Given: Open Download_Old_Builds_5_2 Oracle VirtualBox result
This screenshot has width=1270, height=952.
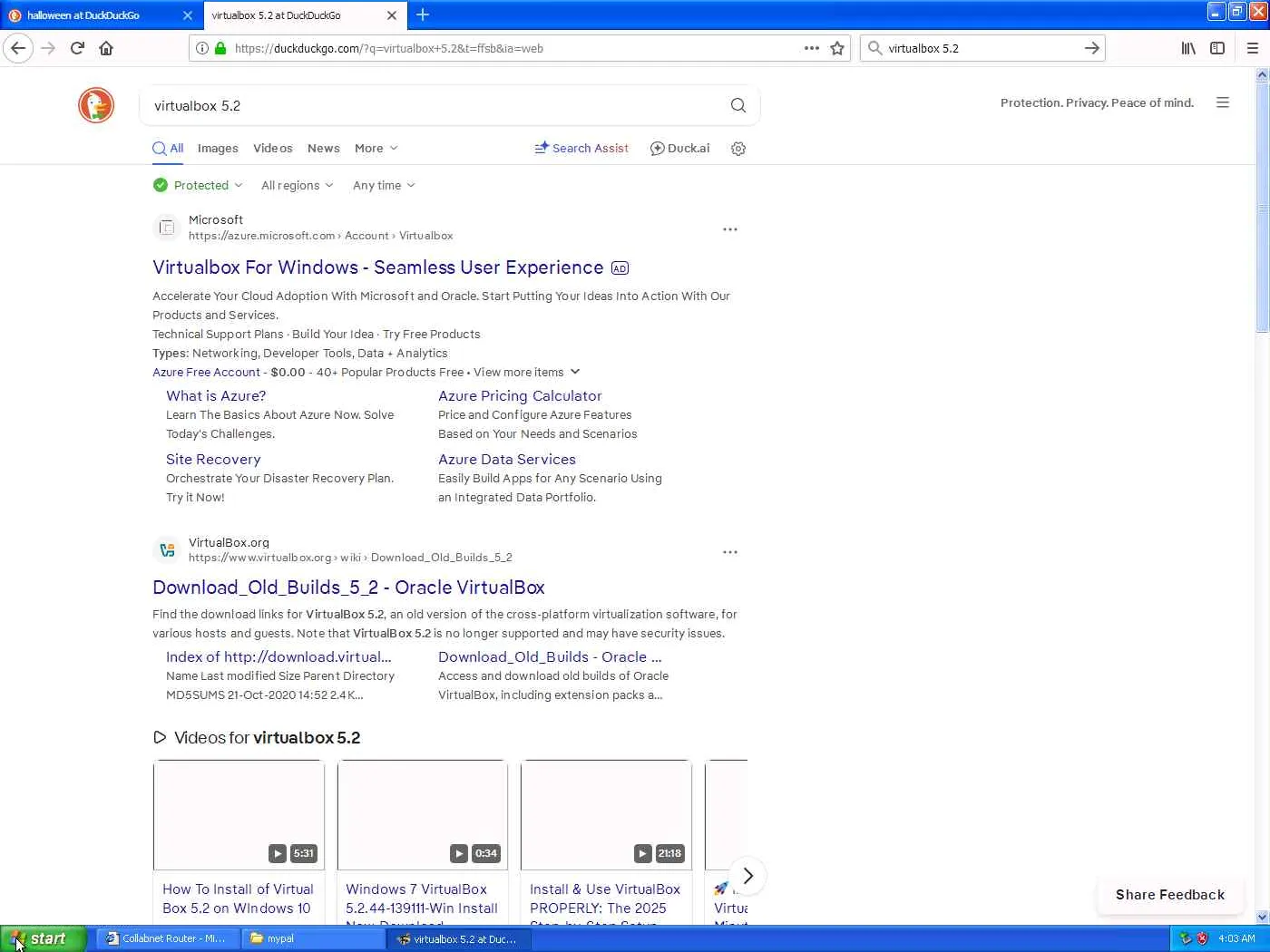Looking at the screenshot, I should (x=348, y=588).
